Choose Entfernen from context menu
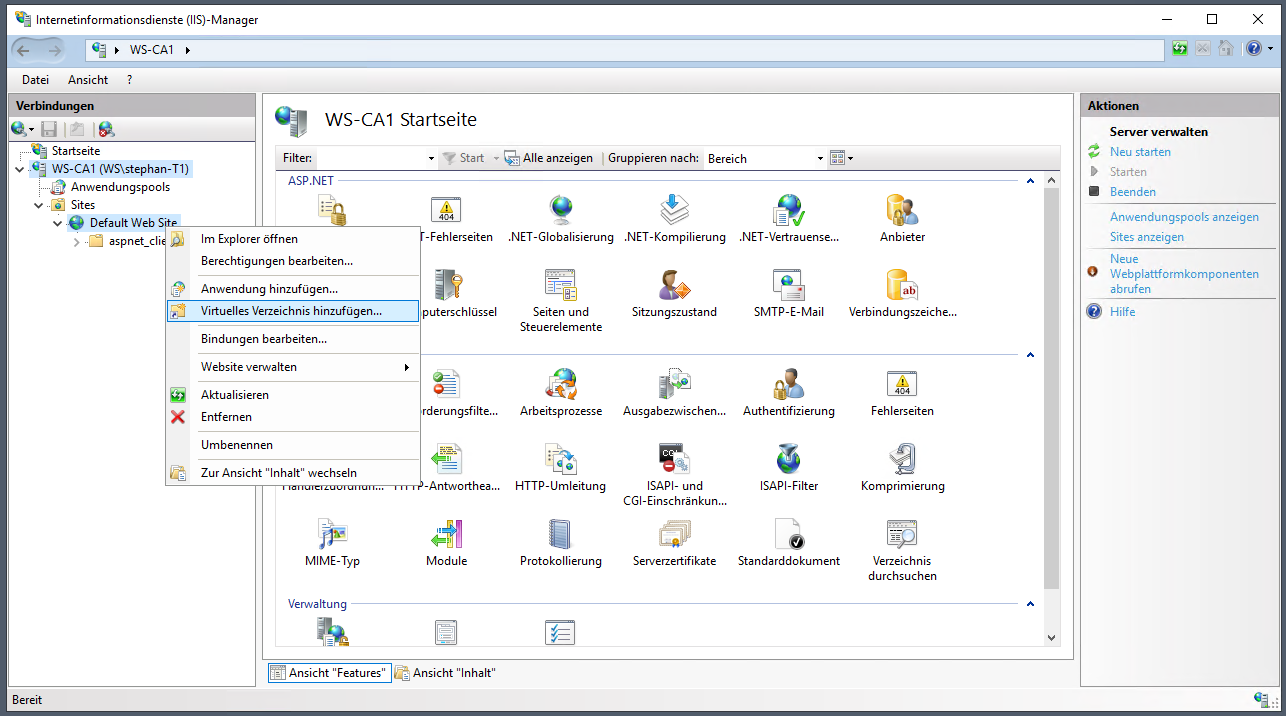Image resolution: width=1286 pixels, height=716 pixels. coord(293,417)
